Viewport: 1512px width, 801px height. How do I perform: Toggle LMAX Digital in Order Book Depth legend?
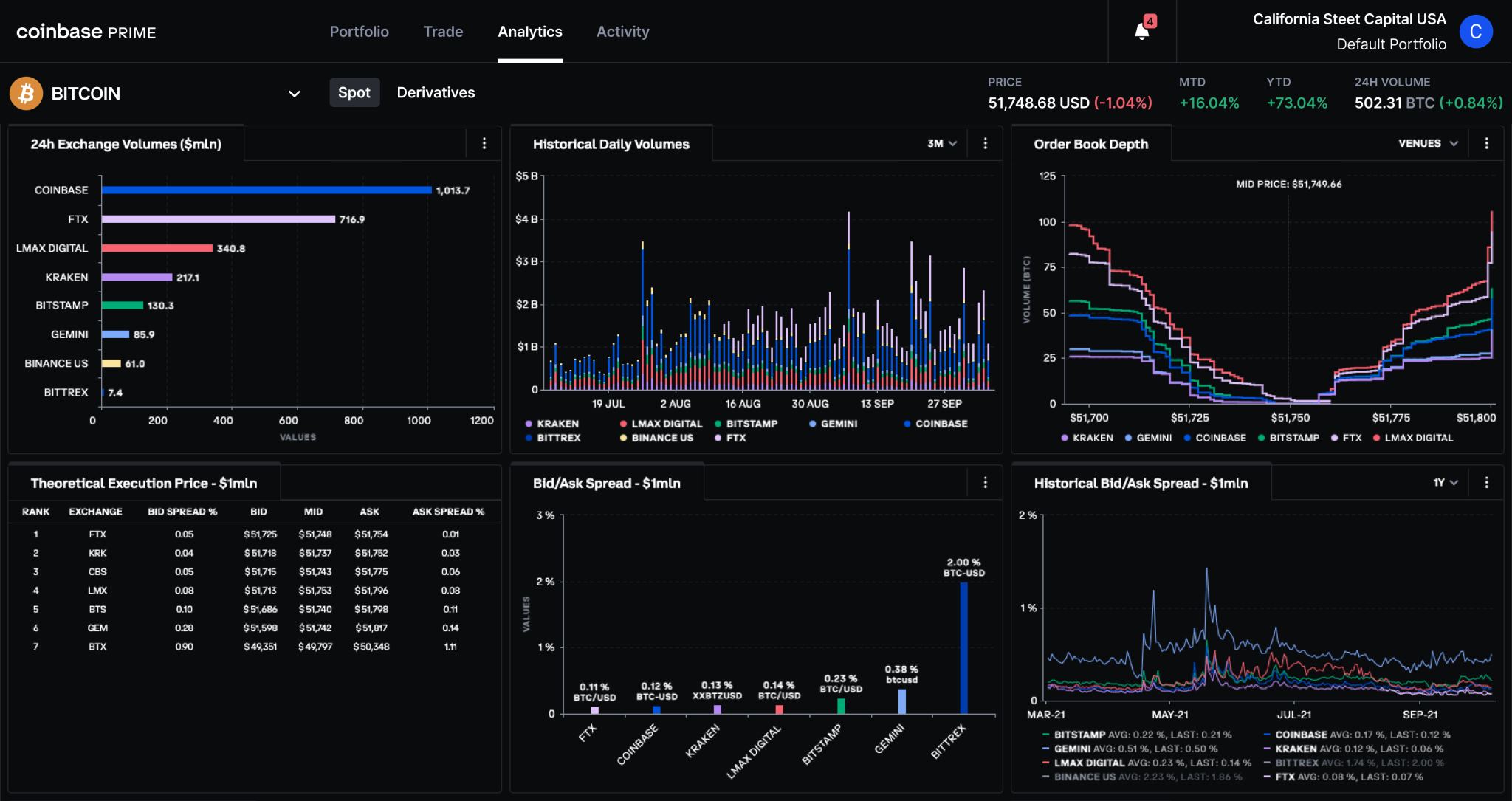[x=1413, y=438]
